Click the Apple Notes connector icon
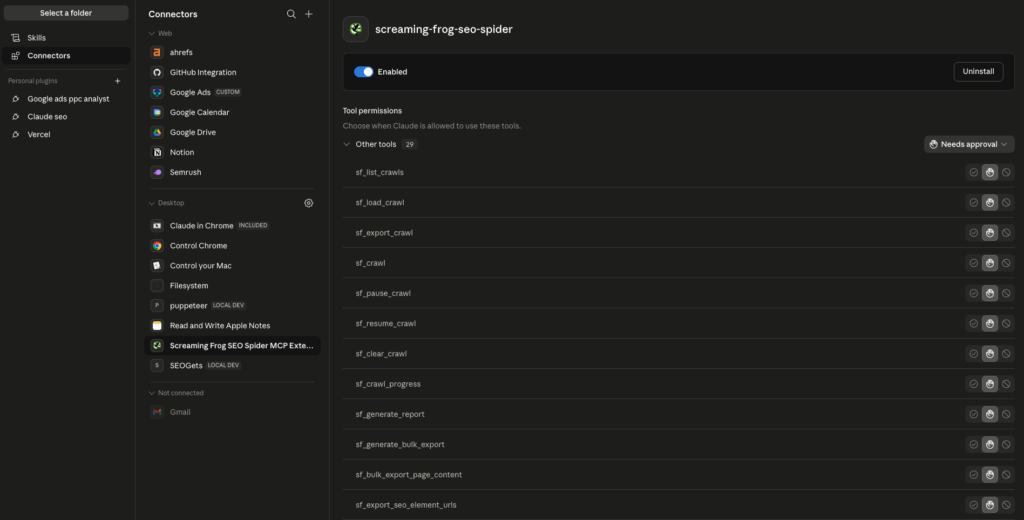Viewport: 1024px width, 520px height. tap(157, 325)
